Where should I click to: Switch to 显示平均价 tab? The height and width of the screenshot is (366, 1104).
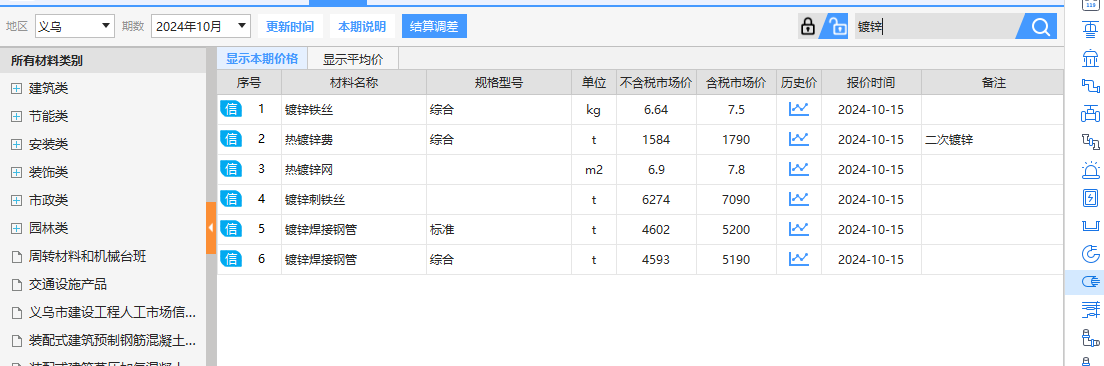tap(353, 58)
